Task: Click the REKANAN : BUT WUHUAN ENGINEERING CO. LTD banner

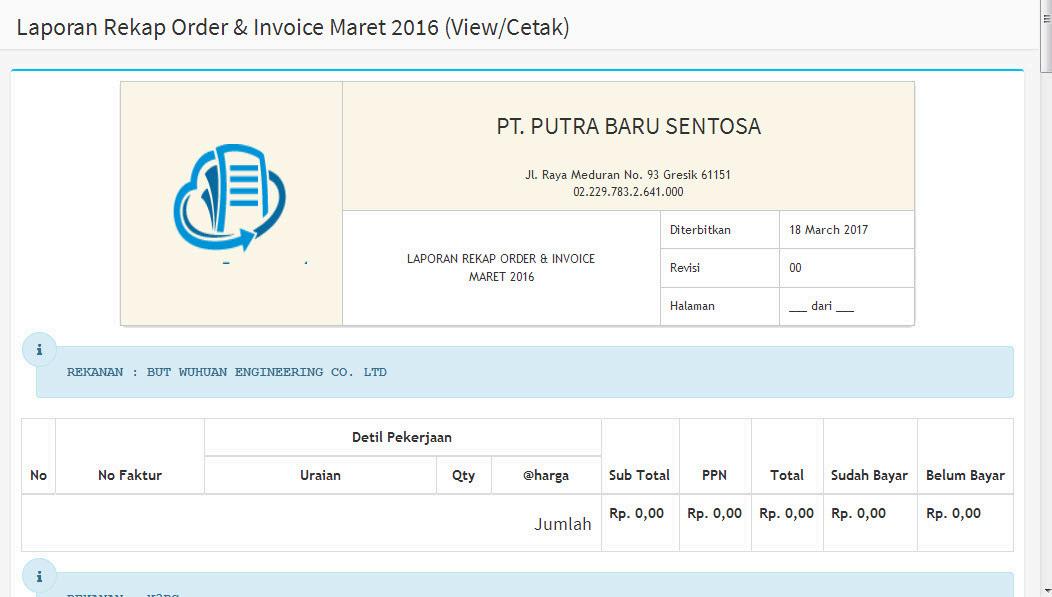Action: (525, 372)
